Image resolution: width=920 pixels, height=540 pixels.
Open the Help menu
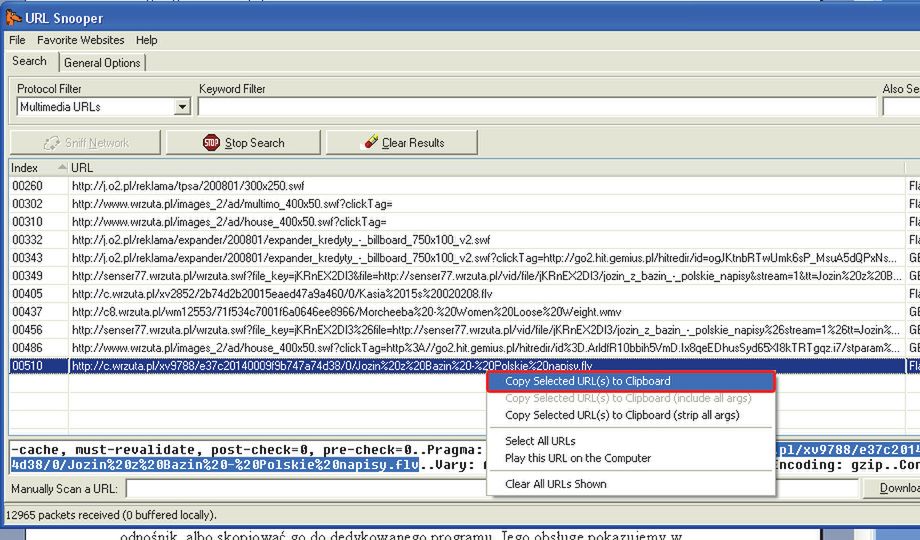tap(147, 40)
